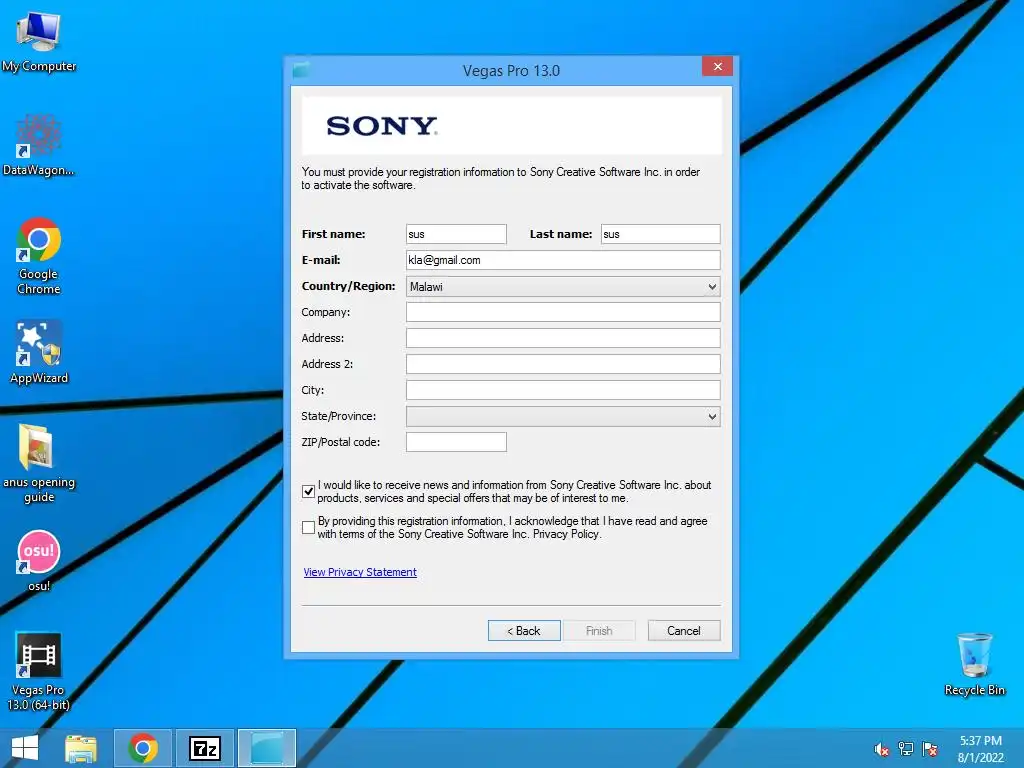Open the Country/Region dropdown showing Malawi
The height and width of the screenshot is (768, 1024).
563,286
